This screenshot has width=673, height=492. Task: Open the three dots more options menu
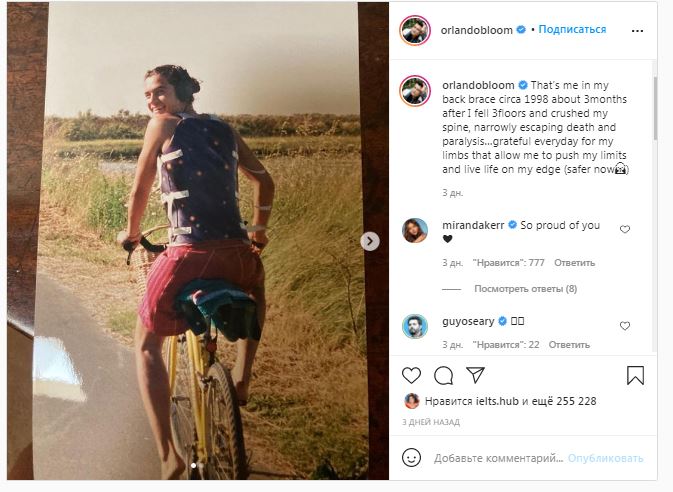pos(636,29)
